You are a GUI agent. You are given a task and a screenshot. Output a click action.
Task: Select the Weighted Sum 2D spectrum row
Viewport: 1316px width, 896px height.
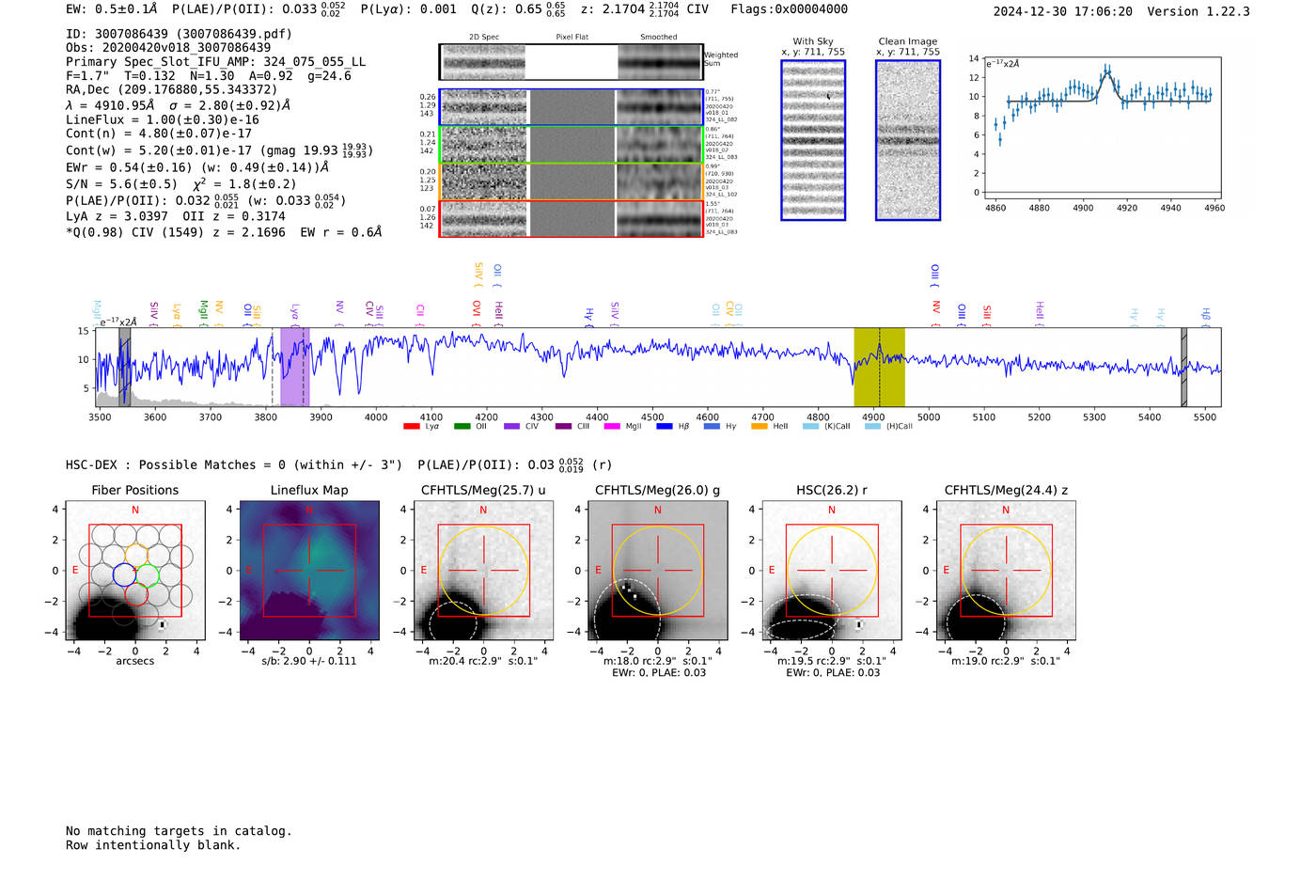[571, 62]
